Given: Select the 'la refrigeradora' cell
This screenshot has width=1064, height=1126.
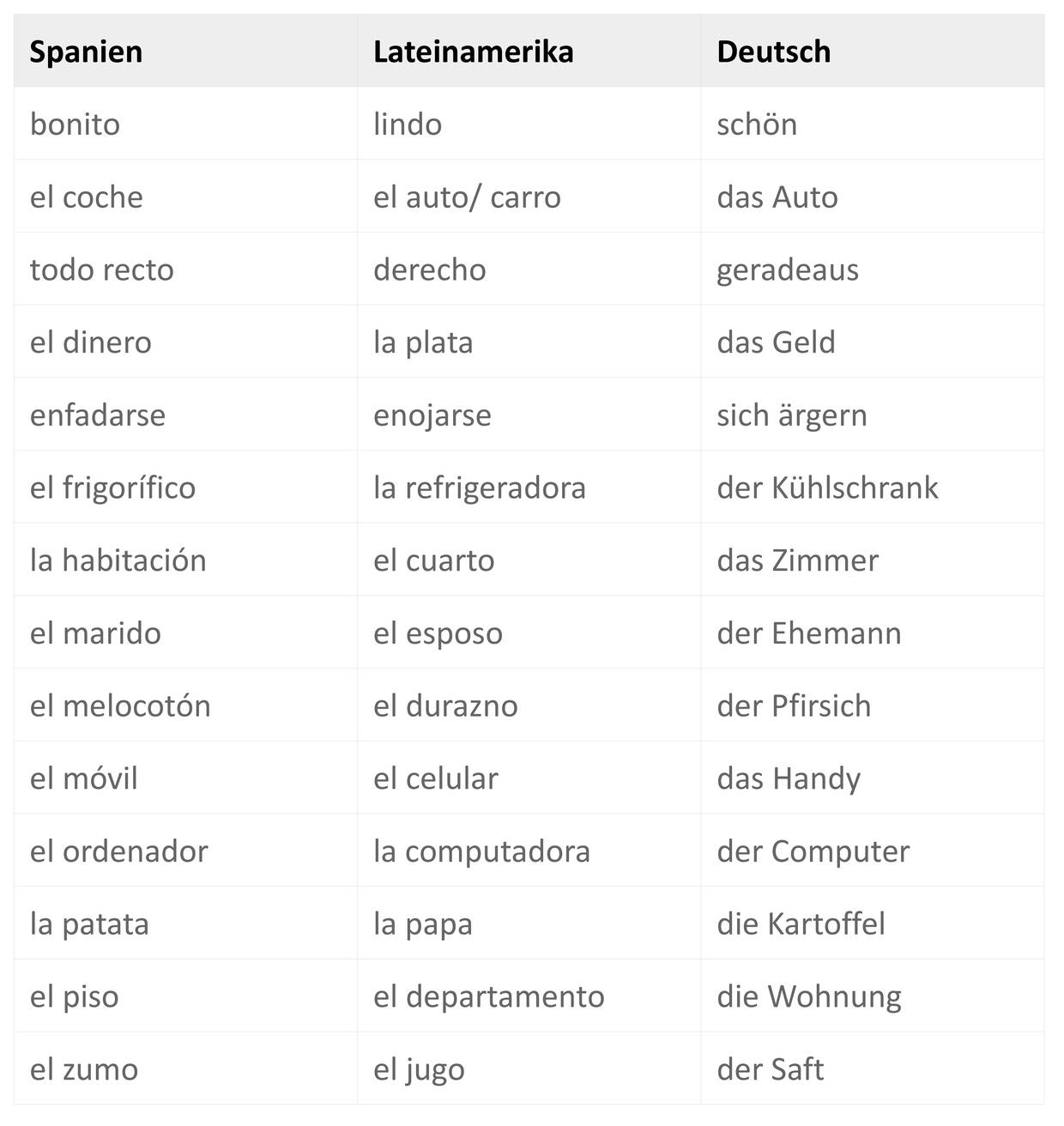Looking at the screenshot, I should point(479,487).
